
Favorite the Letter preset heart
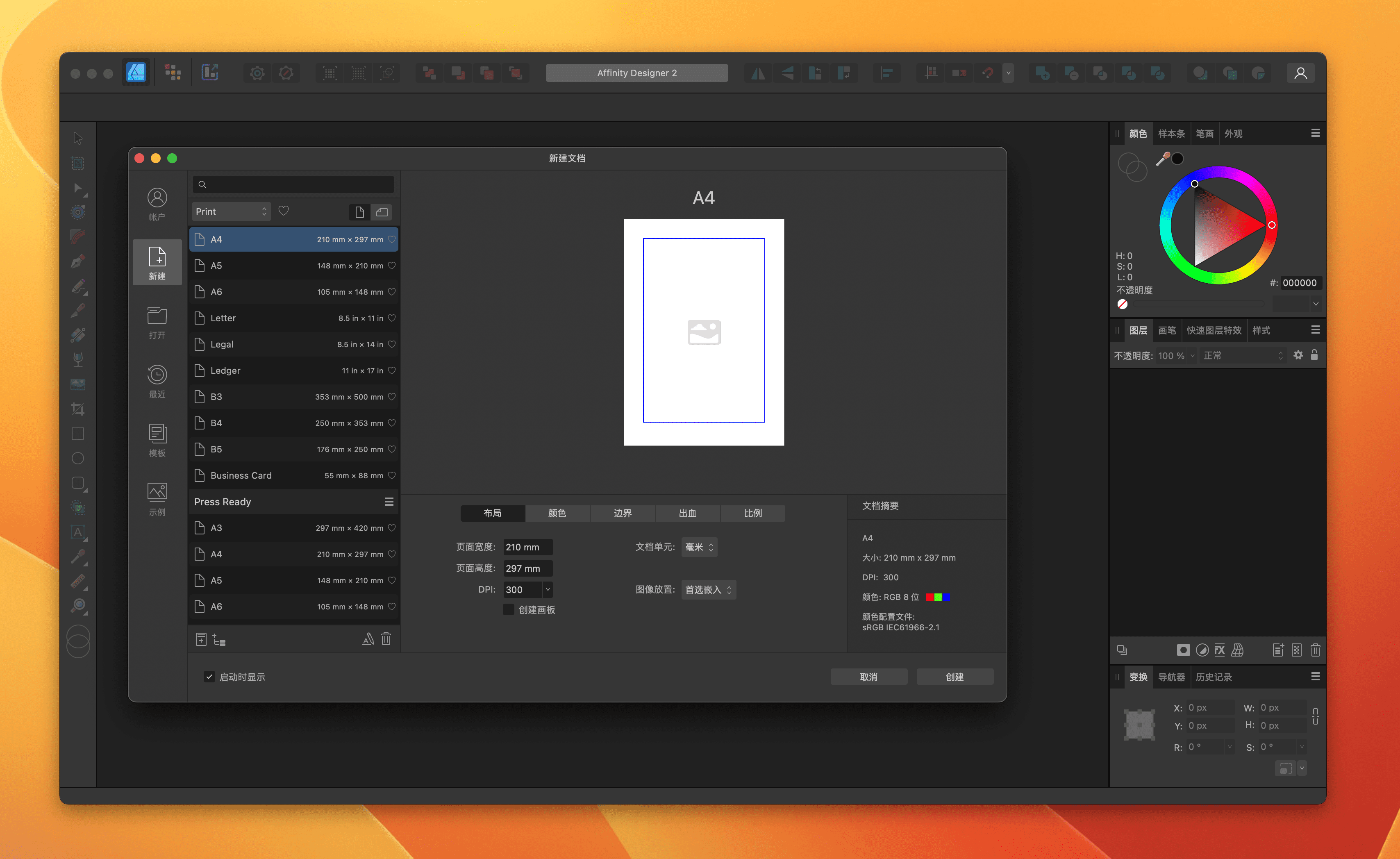(x=391, y=318)
